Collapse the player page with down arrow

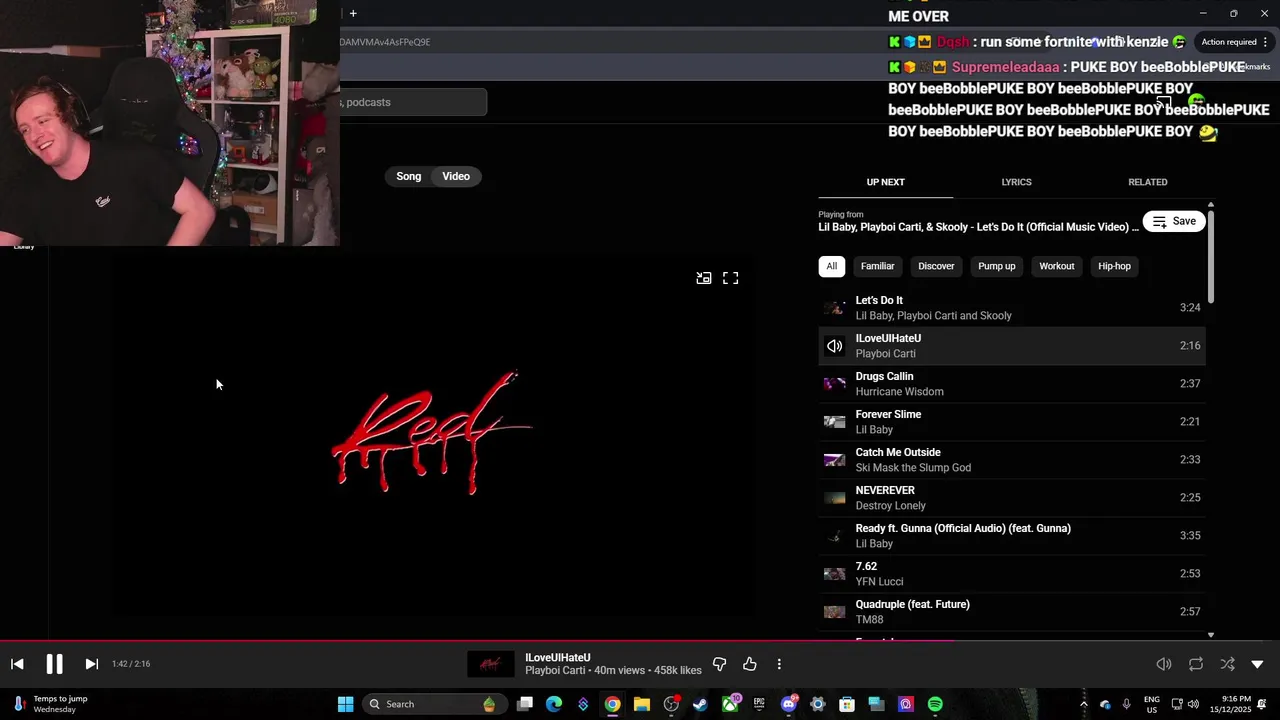[x=1257, y=664]
